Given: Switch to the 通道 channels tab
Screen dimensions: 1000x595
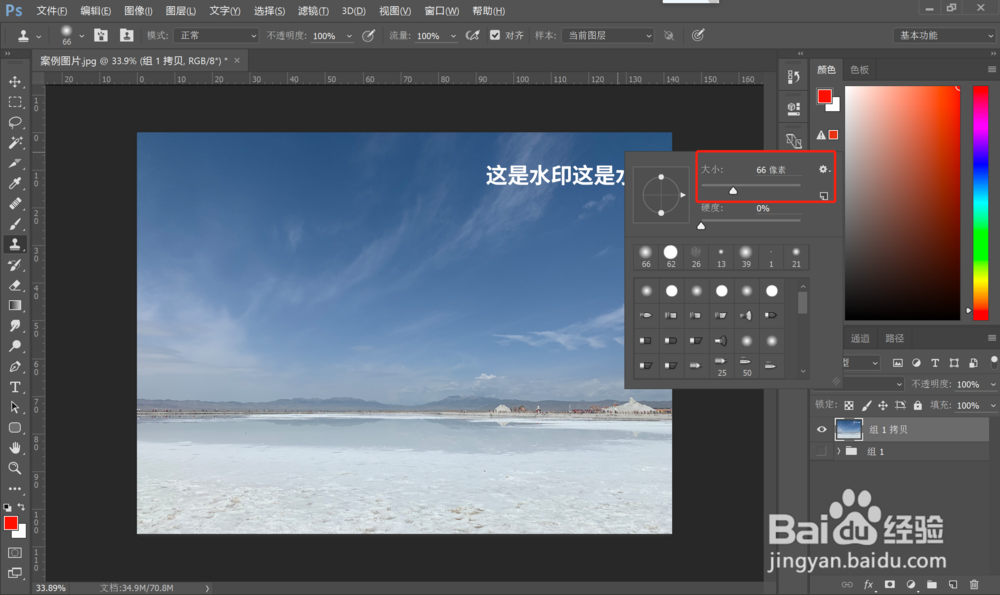Looking at the screenshot, I should click(x=860, y=338).
